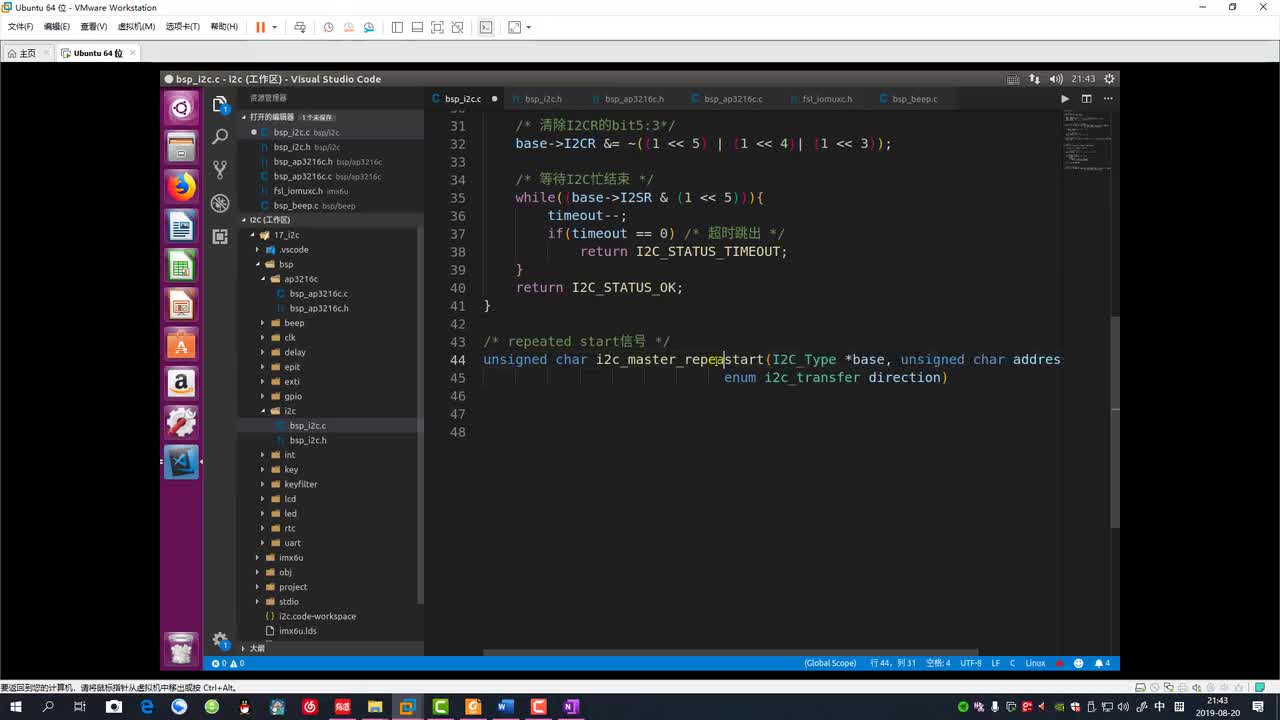Image resolution: width=1280 pixels, height=720 pixels.
Task: Open the notifications bell in status bar
Action: pyautogui.click(x=1101, y=663)
